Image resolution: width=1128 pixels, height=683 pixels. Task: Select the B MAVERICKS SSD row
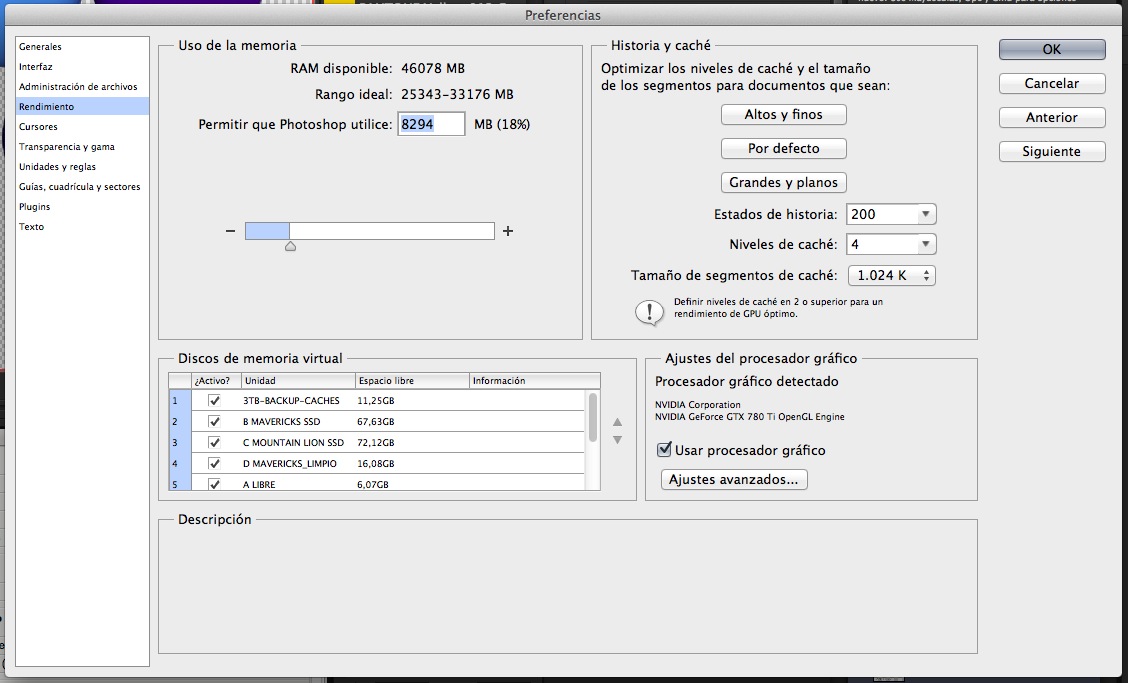377,421
